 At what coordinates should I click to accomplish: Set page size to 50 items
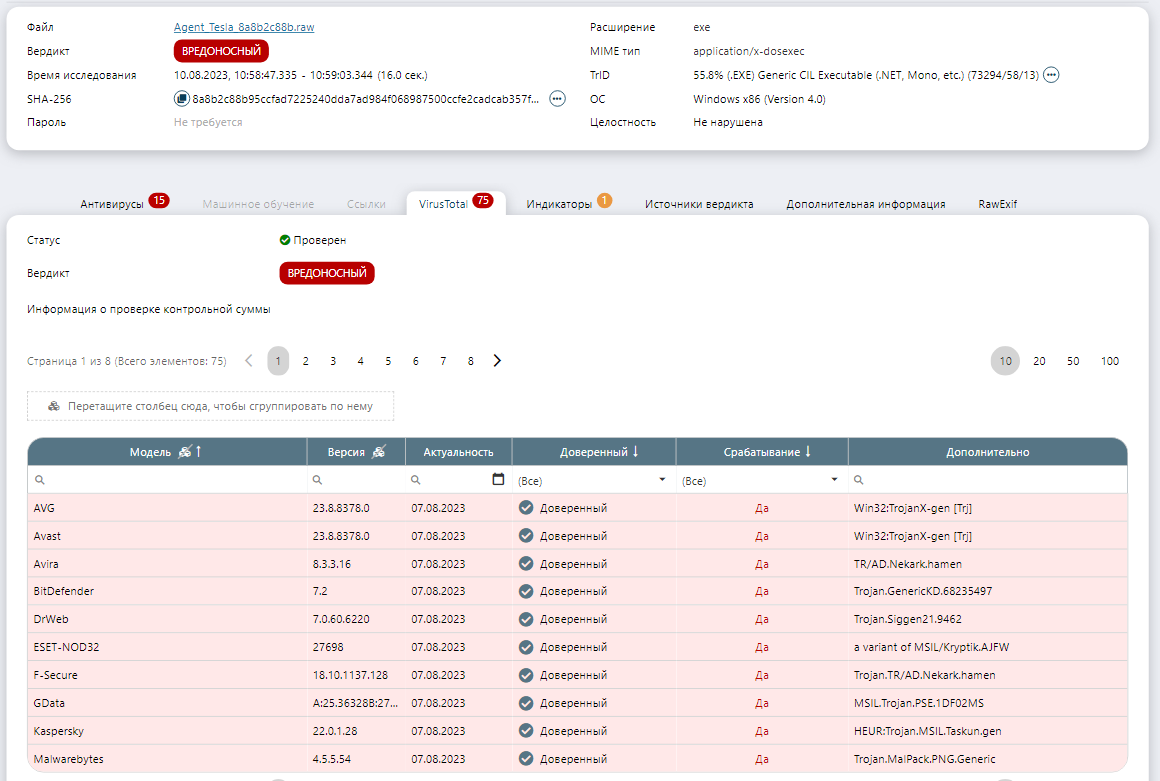click(1073, 361)
